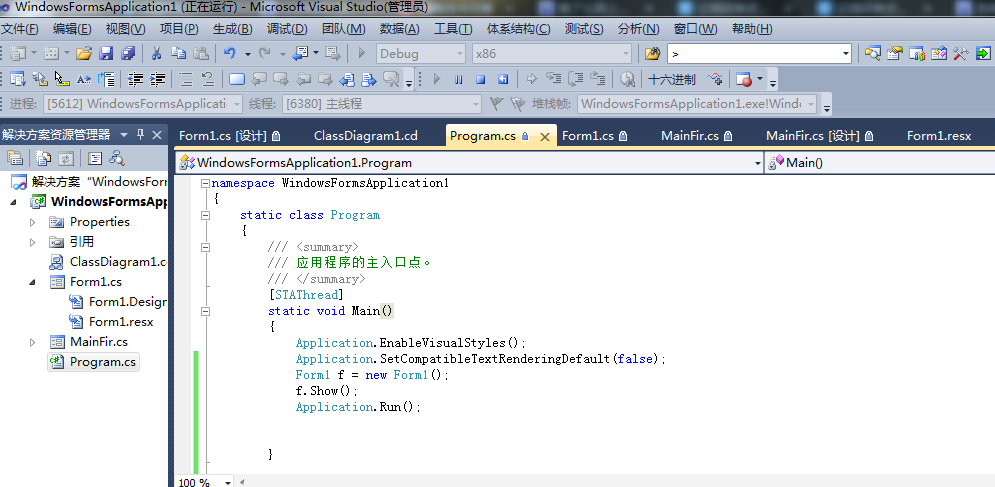
Task: Click the Open File folder icon
Action: click(x=84, y=53)
